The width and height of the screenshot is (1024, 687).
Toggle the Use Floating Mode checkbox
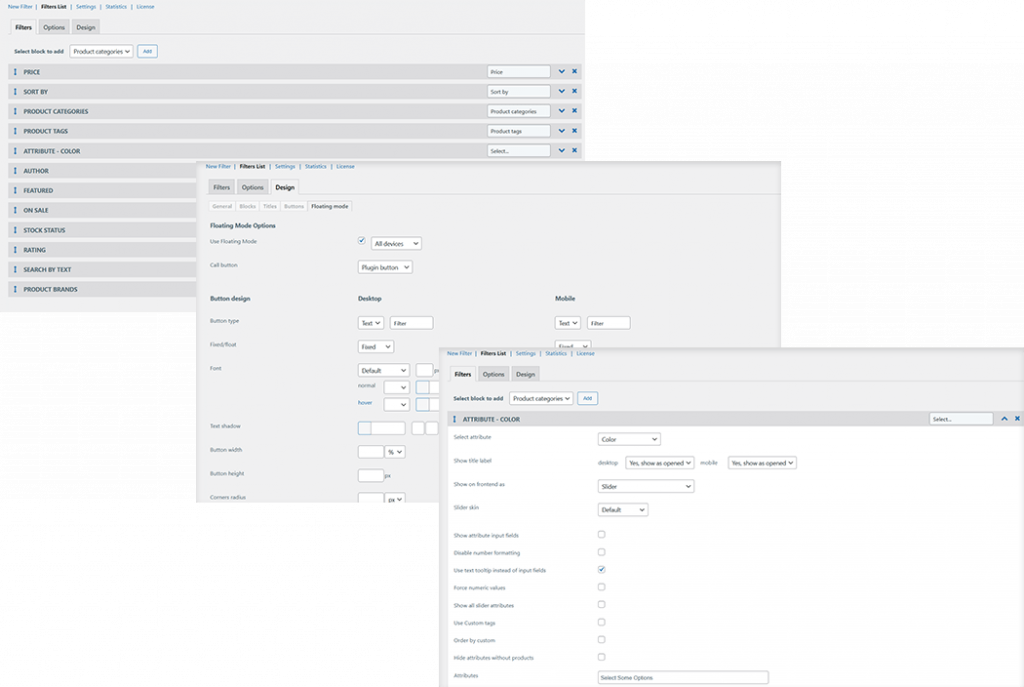tap(361, 241)
